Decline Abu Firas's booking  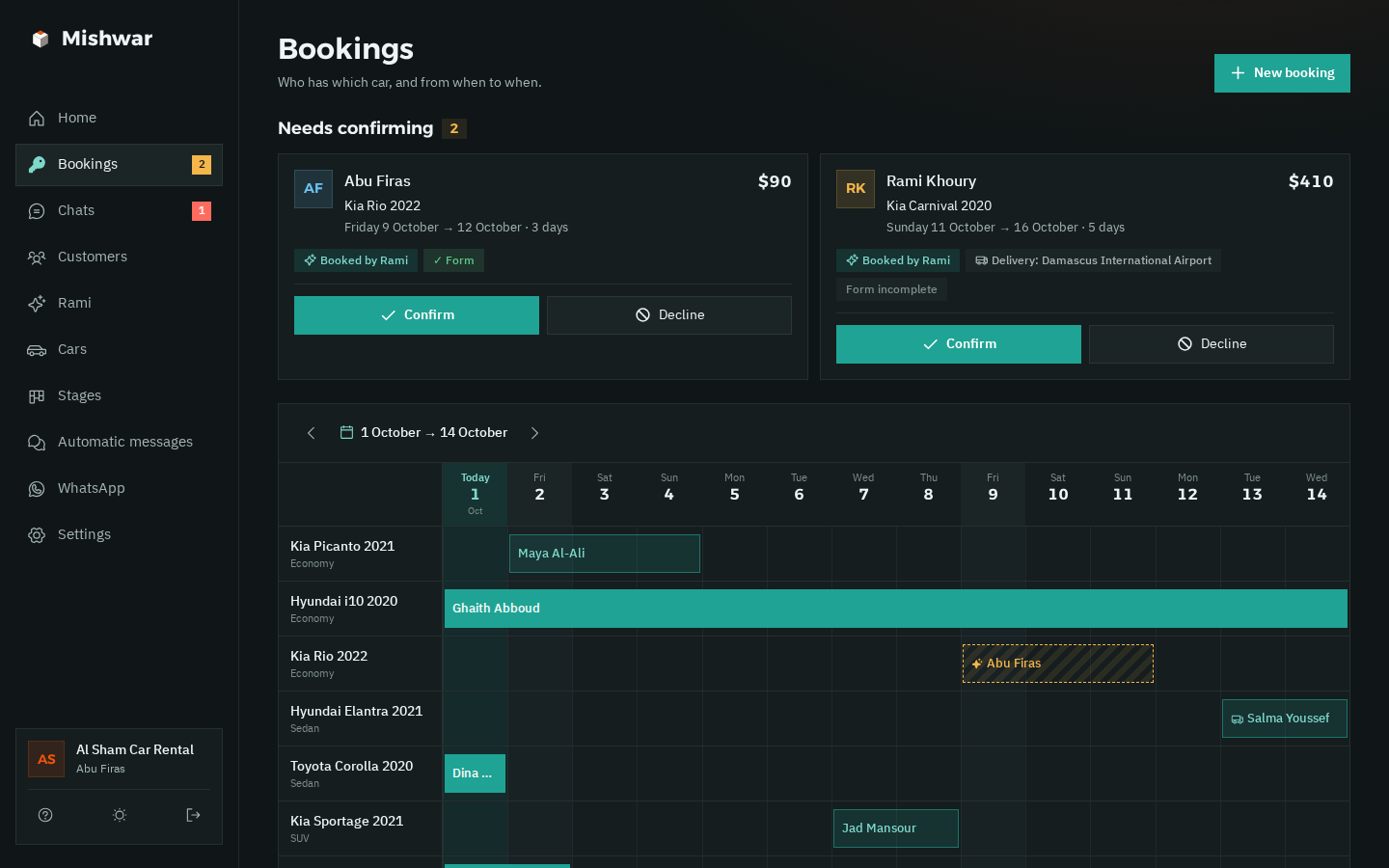tap(669, 315)
